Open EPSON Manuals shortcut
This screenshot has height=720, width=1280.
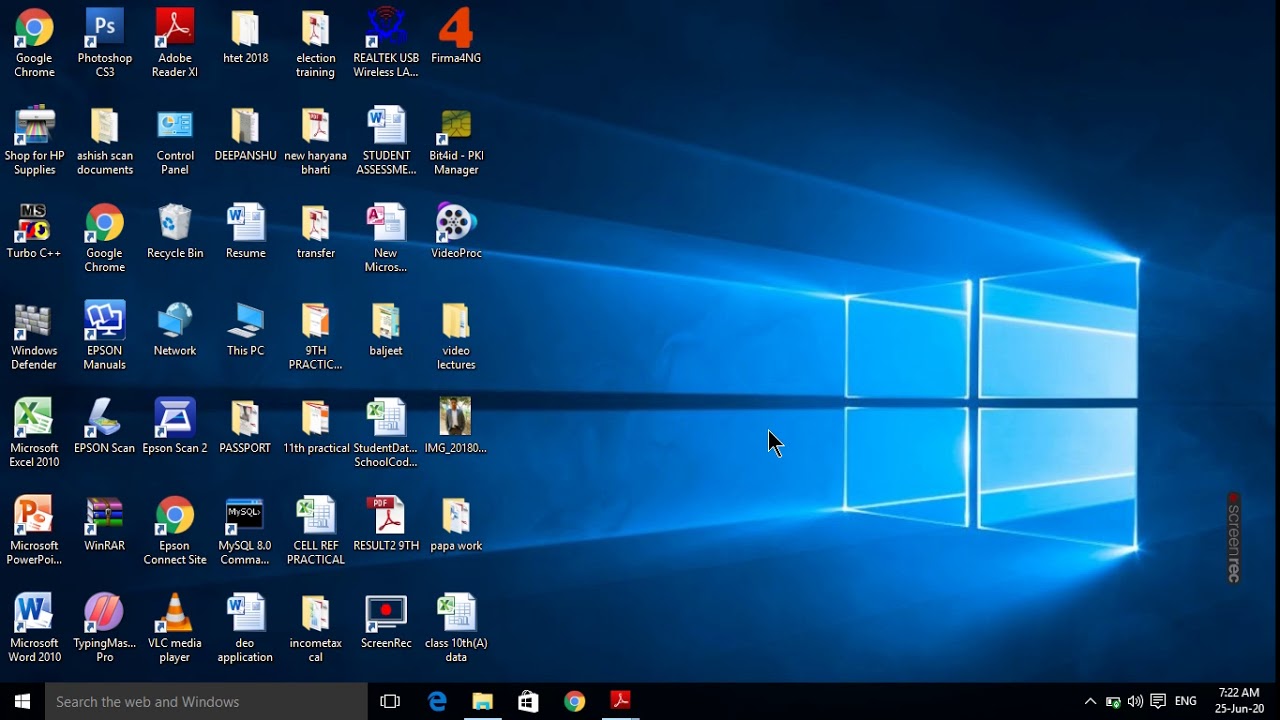tap(104, 335)
